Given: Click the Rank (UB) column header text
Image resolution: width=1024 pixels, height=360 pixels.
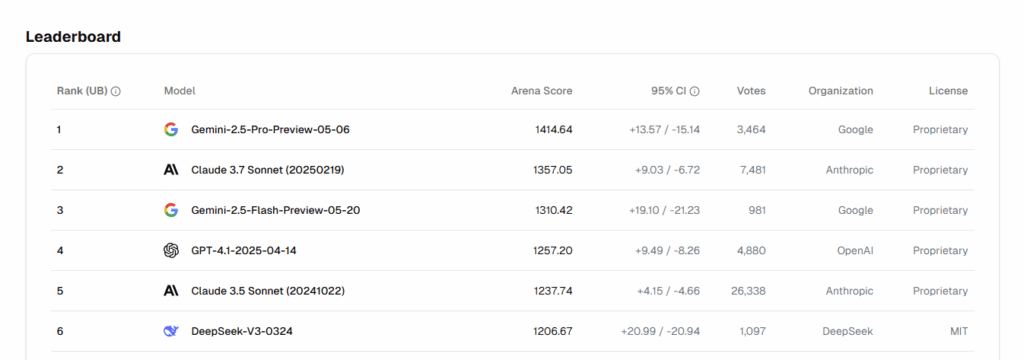Looking at the screenshot, I should coord(82,91).
